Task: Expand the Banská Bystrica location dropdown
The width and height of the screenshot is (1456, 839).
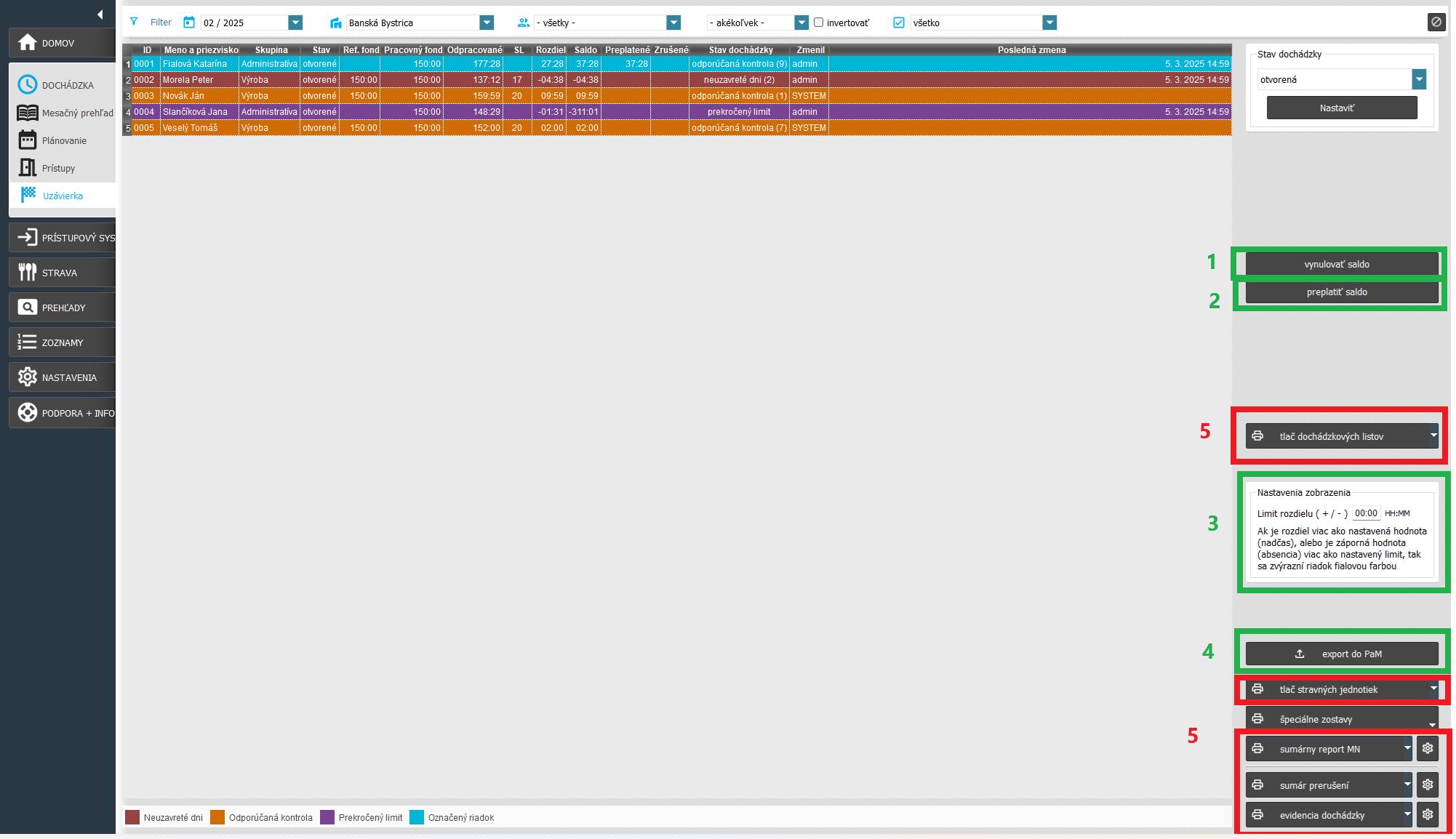Action: (487, 23)
